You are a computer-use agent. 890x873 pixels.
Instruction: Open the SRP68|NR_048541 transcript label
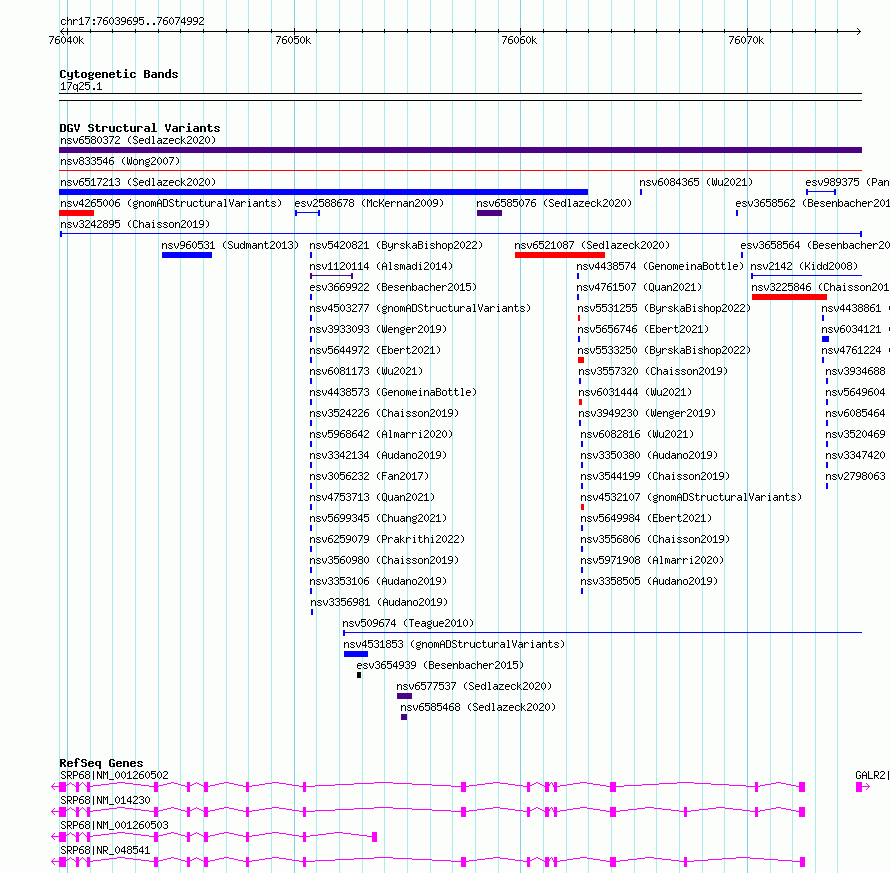click(105, 850)
